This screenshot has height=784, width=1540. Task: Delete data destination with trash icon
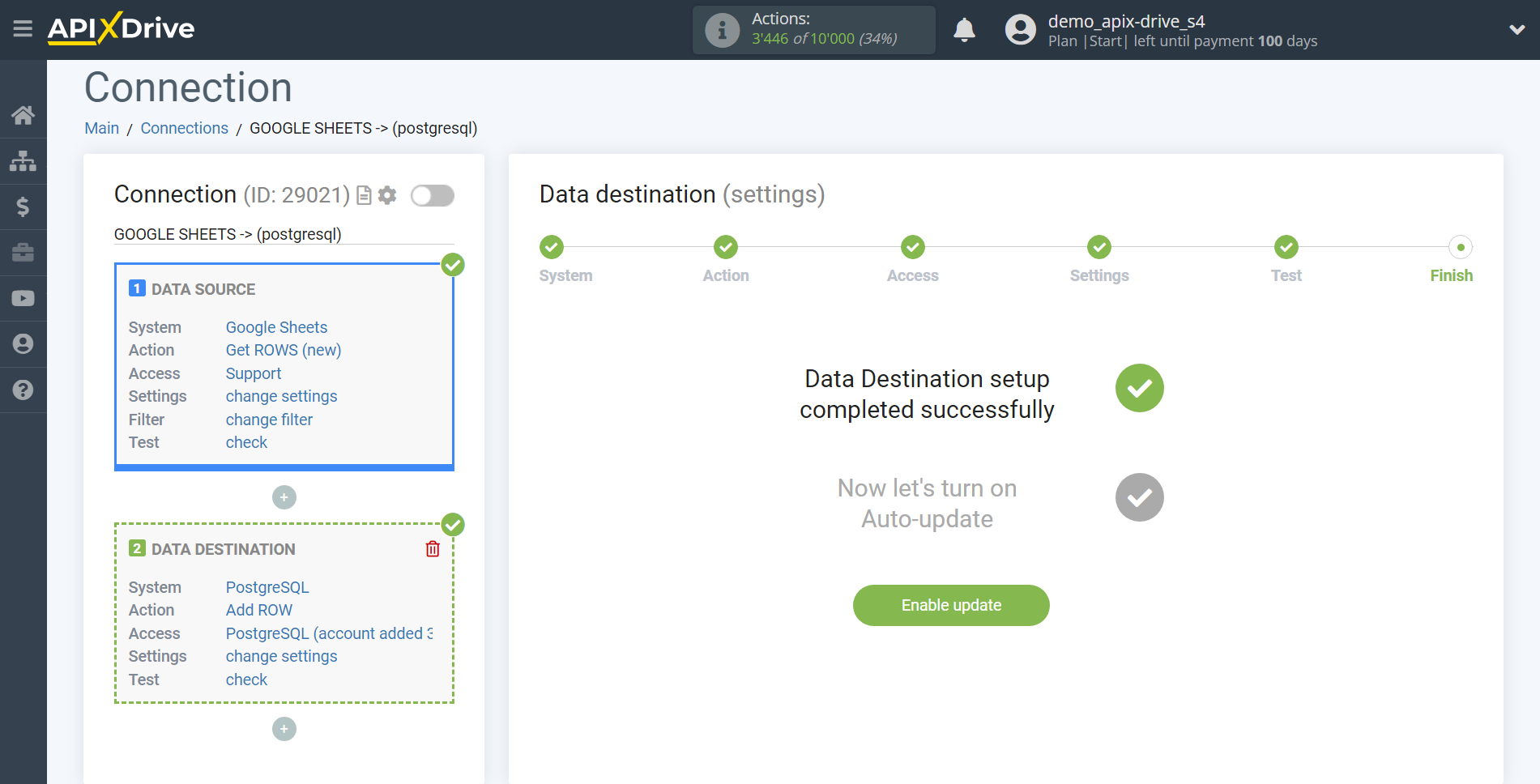[x=433, y=549]
